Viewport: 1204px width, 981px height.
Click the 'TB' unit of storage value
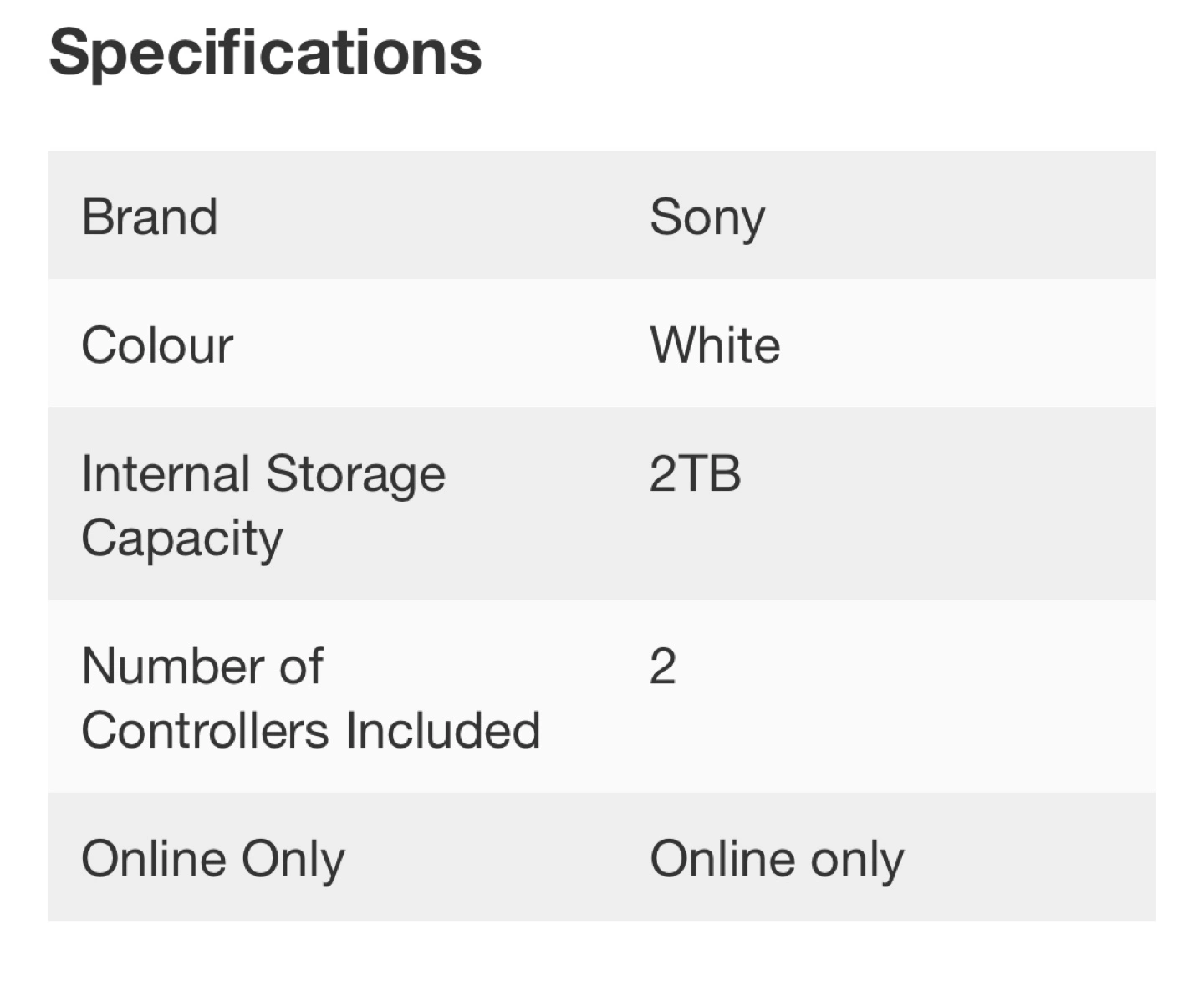click(x=708, y=473)
